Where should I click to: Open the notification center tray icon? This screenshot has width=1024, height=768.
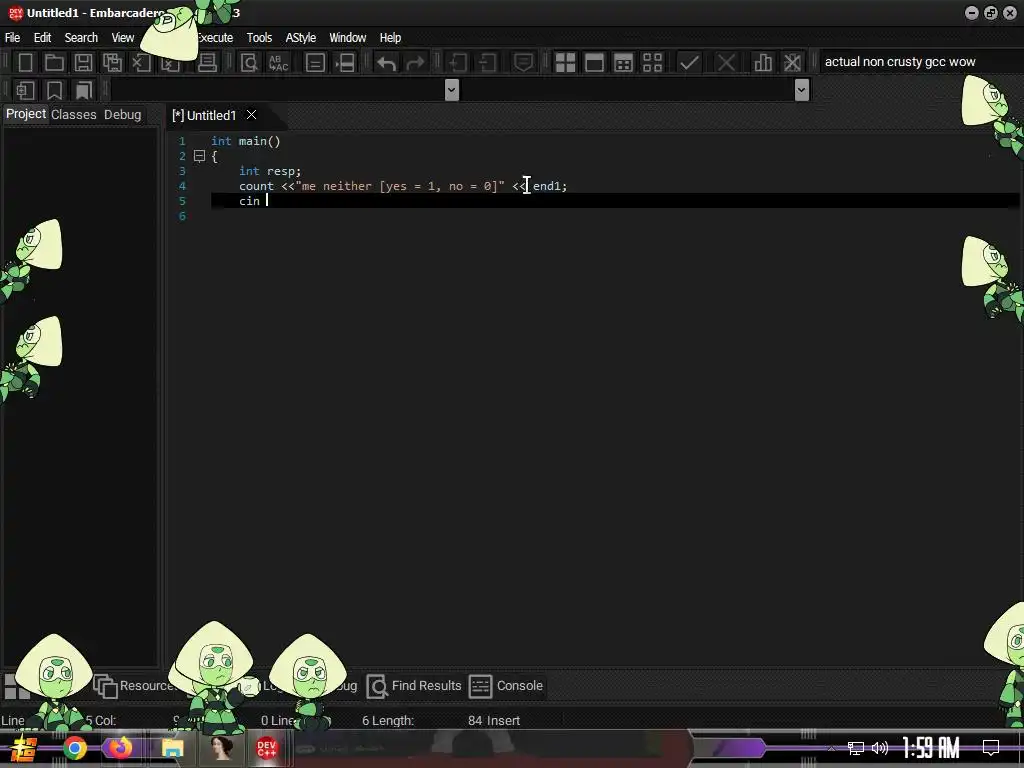point(991,748)
